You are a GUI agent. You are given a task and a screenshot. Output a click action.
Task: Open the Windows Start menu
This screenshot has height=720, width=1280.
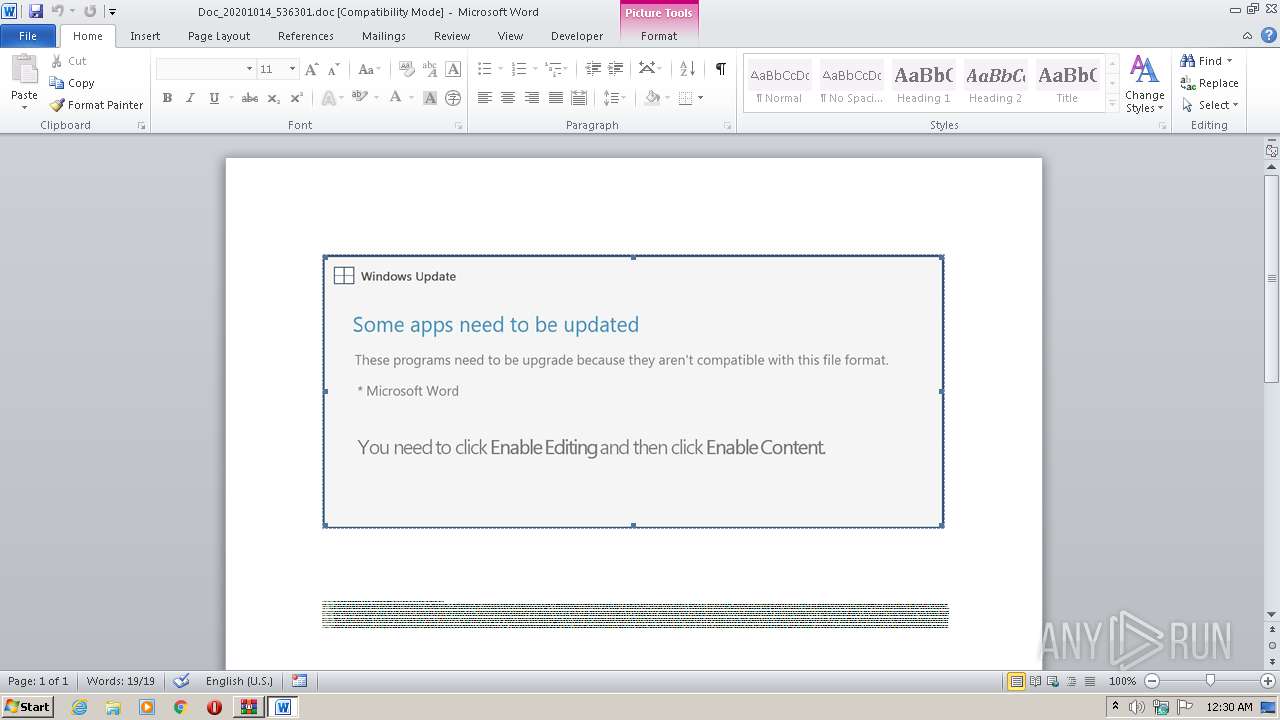27,707
